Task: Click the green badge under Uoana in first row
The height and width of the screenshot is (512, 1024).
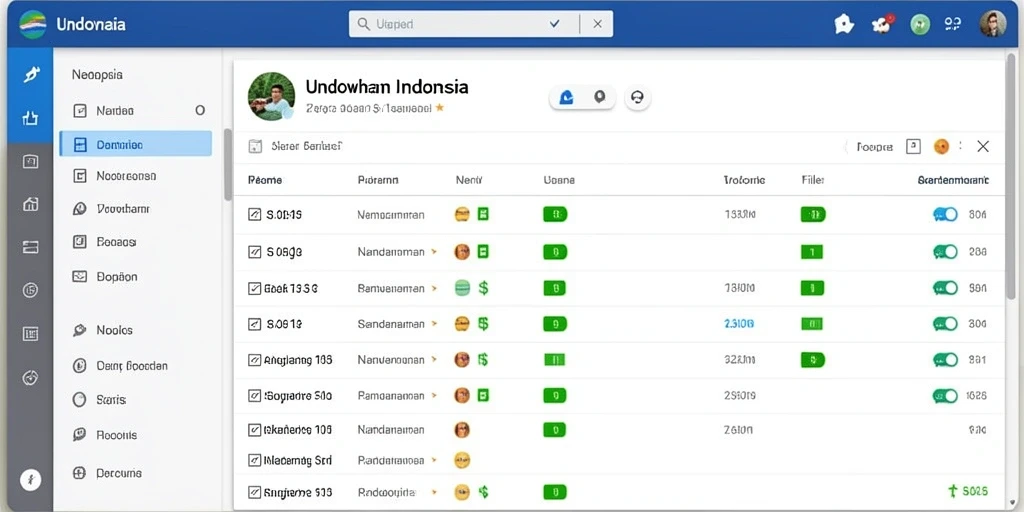Action: coord(555,214)
